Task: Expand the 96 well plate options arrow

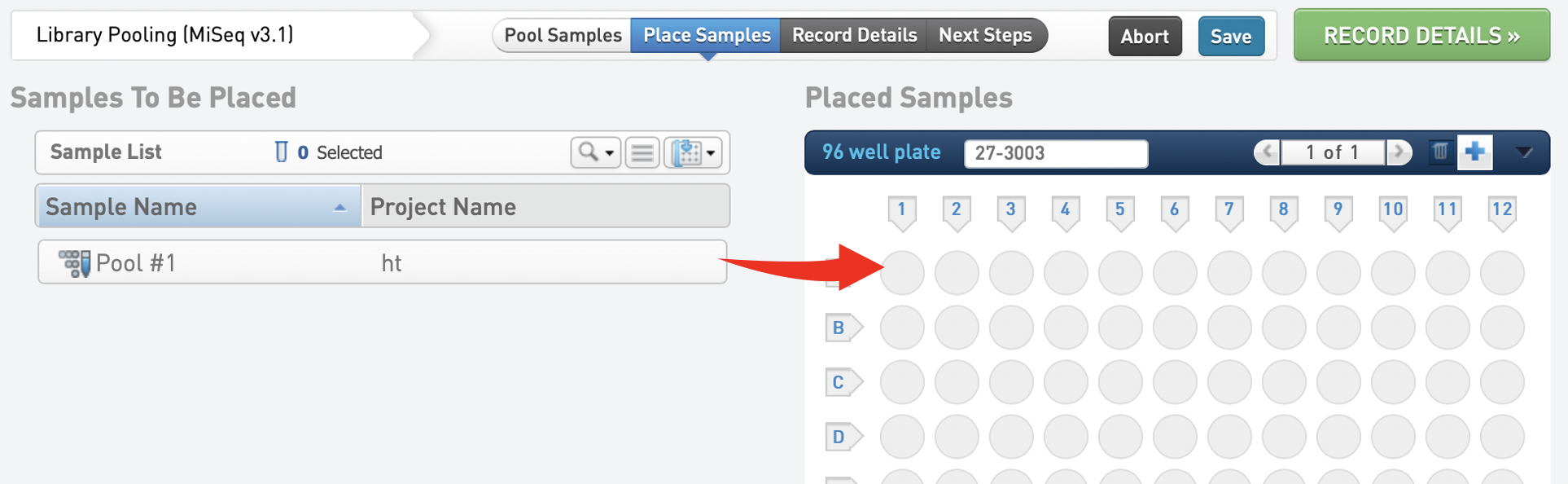Action: coord(1524,152)
